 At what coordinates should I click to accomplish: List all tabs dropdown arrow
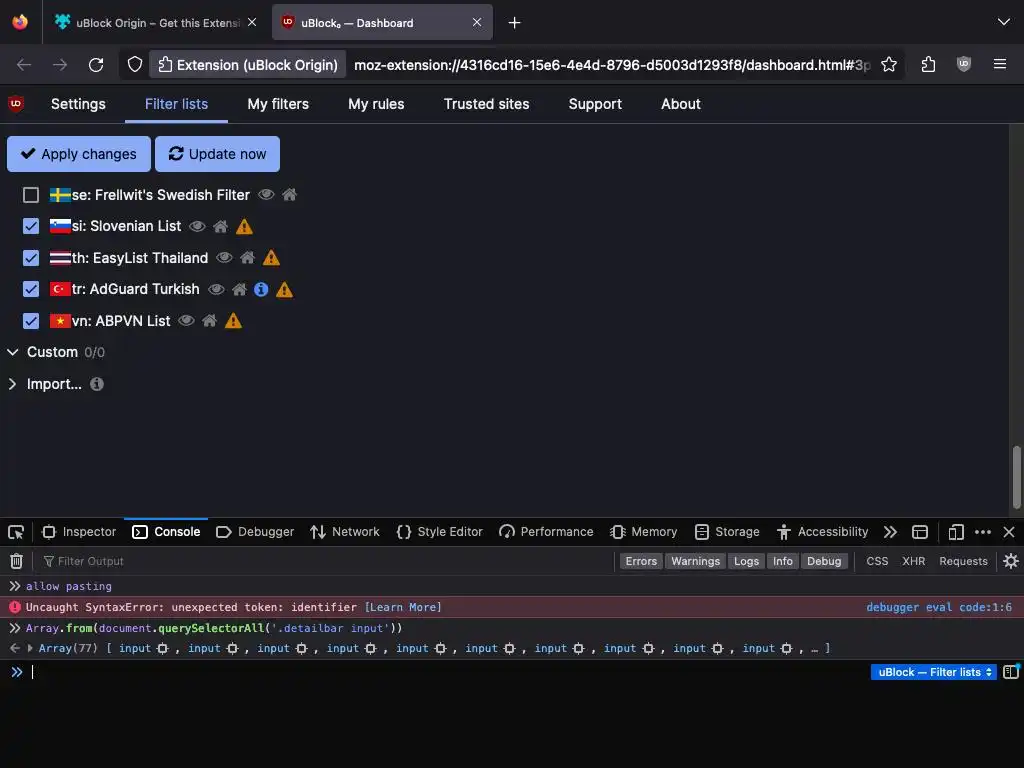[x=1004, y=22]
